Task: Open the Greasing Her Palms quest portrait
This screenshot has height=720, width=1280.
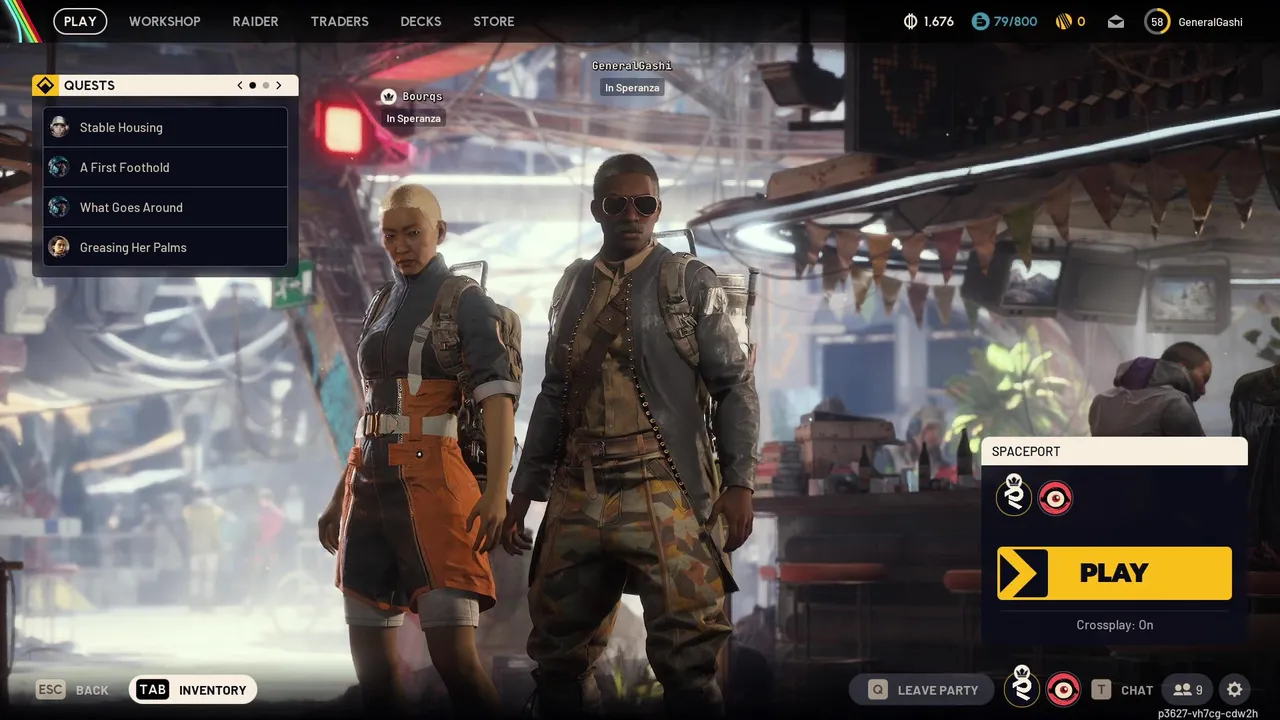Action: click(59, 247)
